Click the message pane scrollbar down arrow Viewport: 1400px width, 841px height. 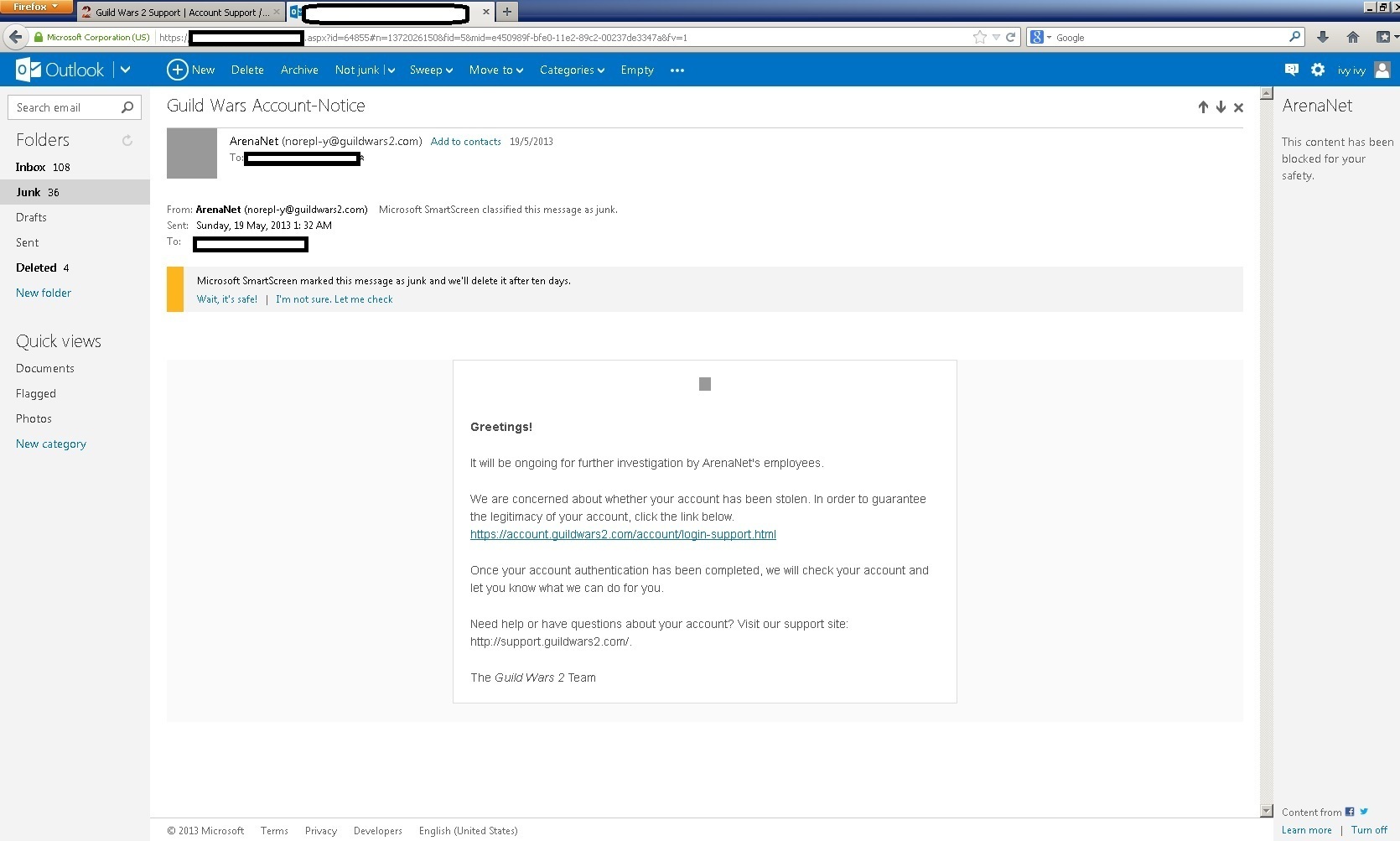[1267, 811]
